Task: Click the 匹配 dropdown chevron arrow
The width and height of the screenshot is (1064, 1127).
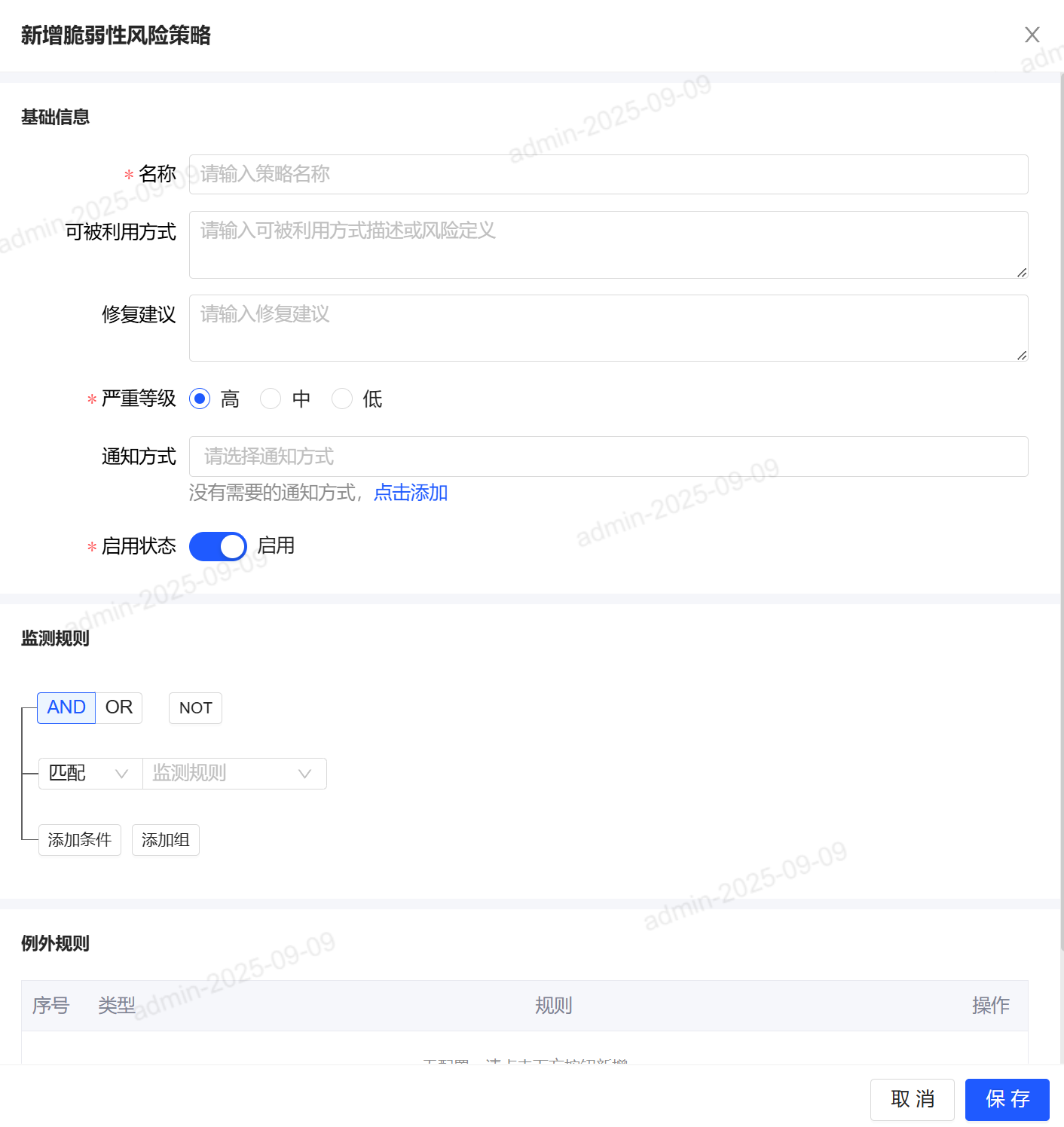Action: coord(121,774)
